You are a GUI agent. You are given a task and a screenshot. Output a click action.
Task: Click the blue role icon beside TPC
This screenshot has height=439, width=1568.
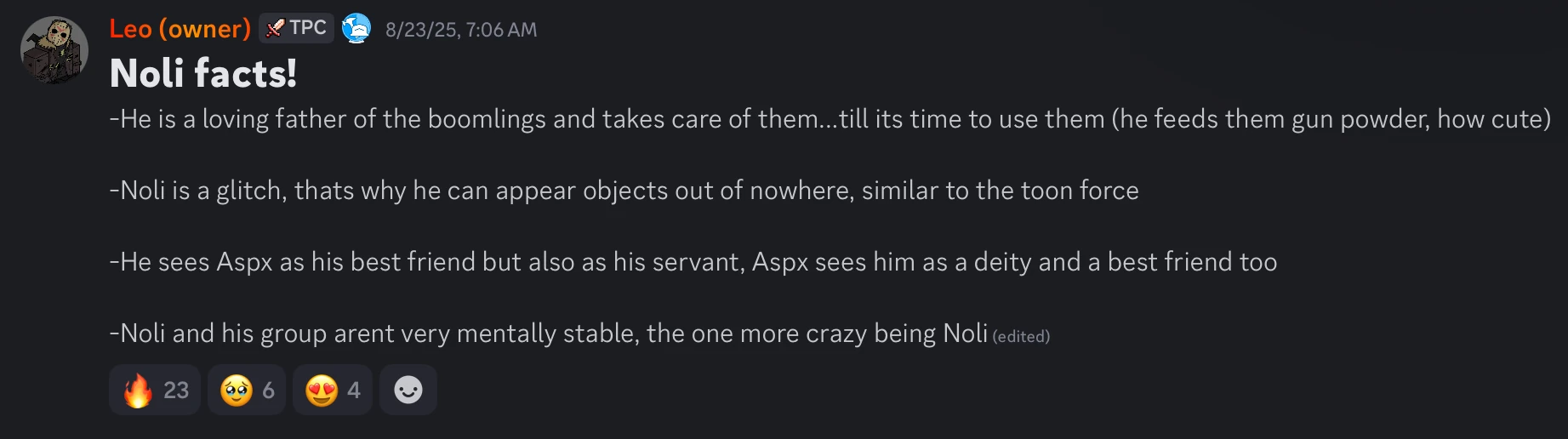[356, 29]
